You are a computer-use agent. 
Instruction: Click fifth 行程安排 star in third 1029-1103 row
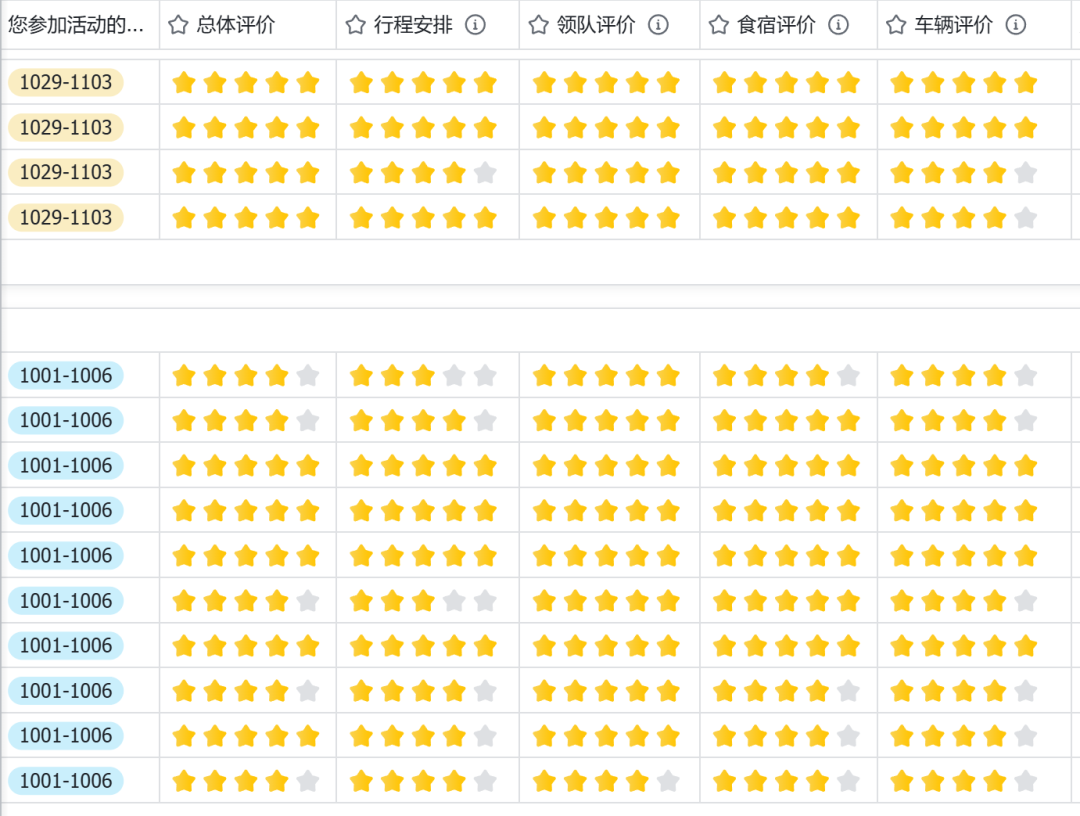pyautogui.click(x=486, y=172)
